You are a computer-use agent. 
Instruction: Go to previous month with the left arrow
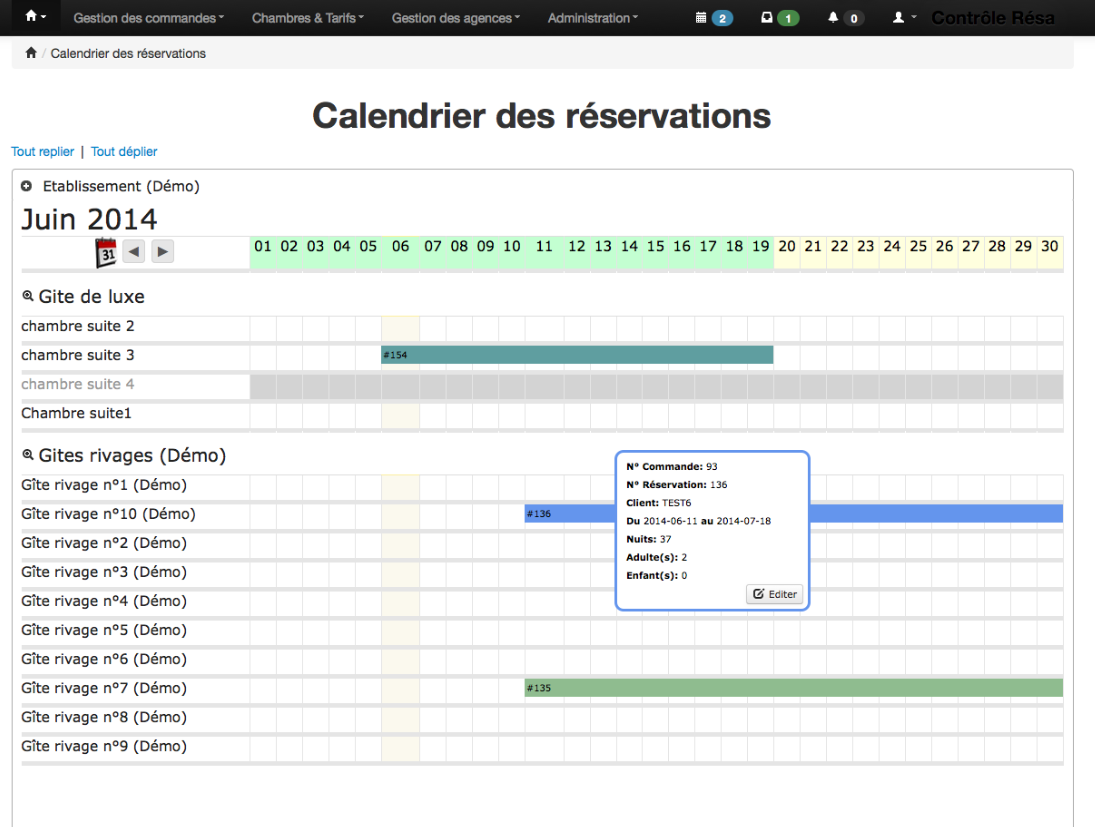click(x=133, y=251)
